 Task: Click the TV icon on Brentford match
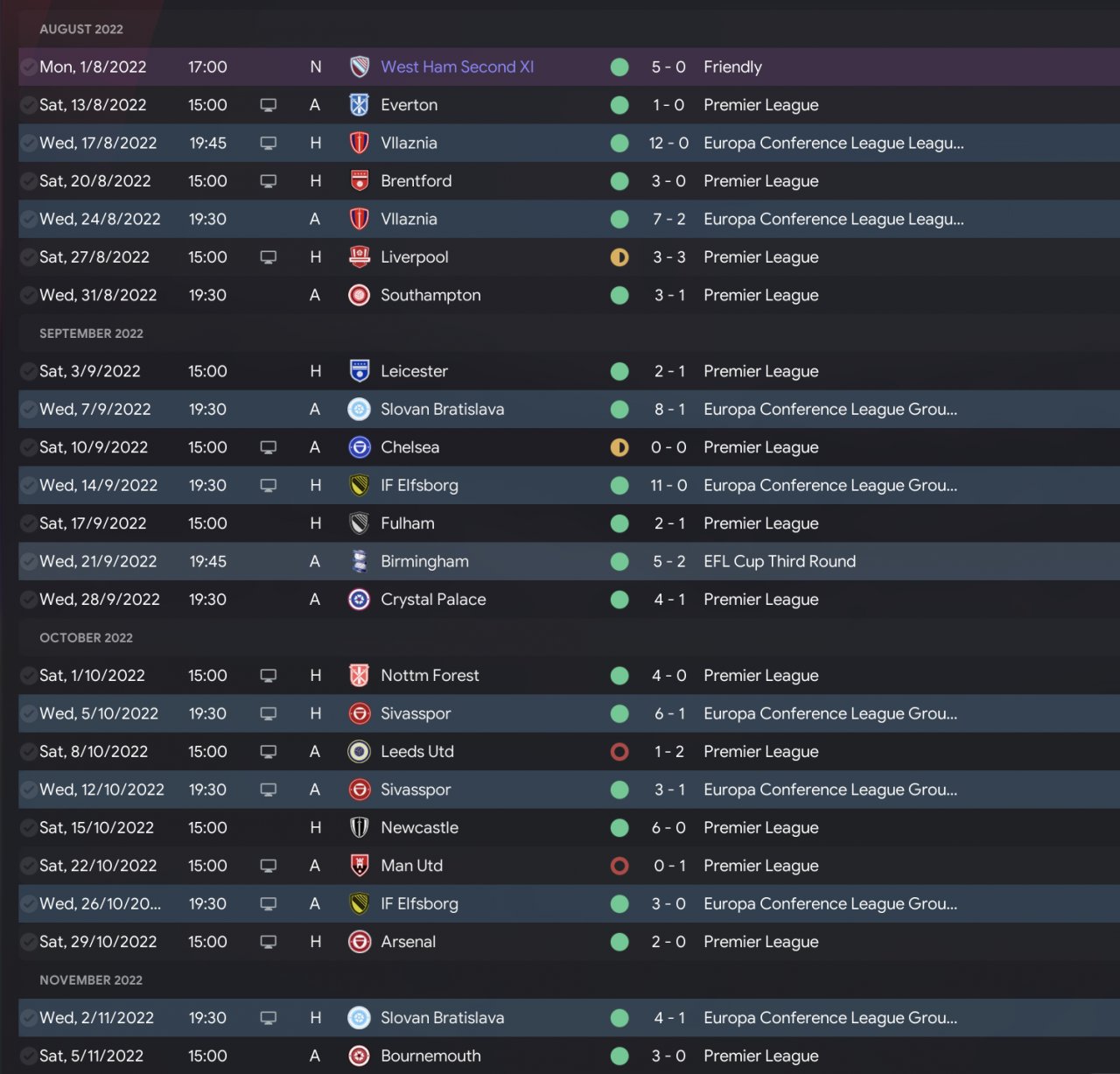point(269,181)
